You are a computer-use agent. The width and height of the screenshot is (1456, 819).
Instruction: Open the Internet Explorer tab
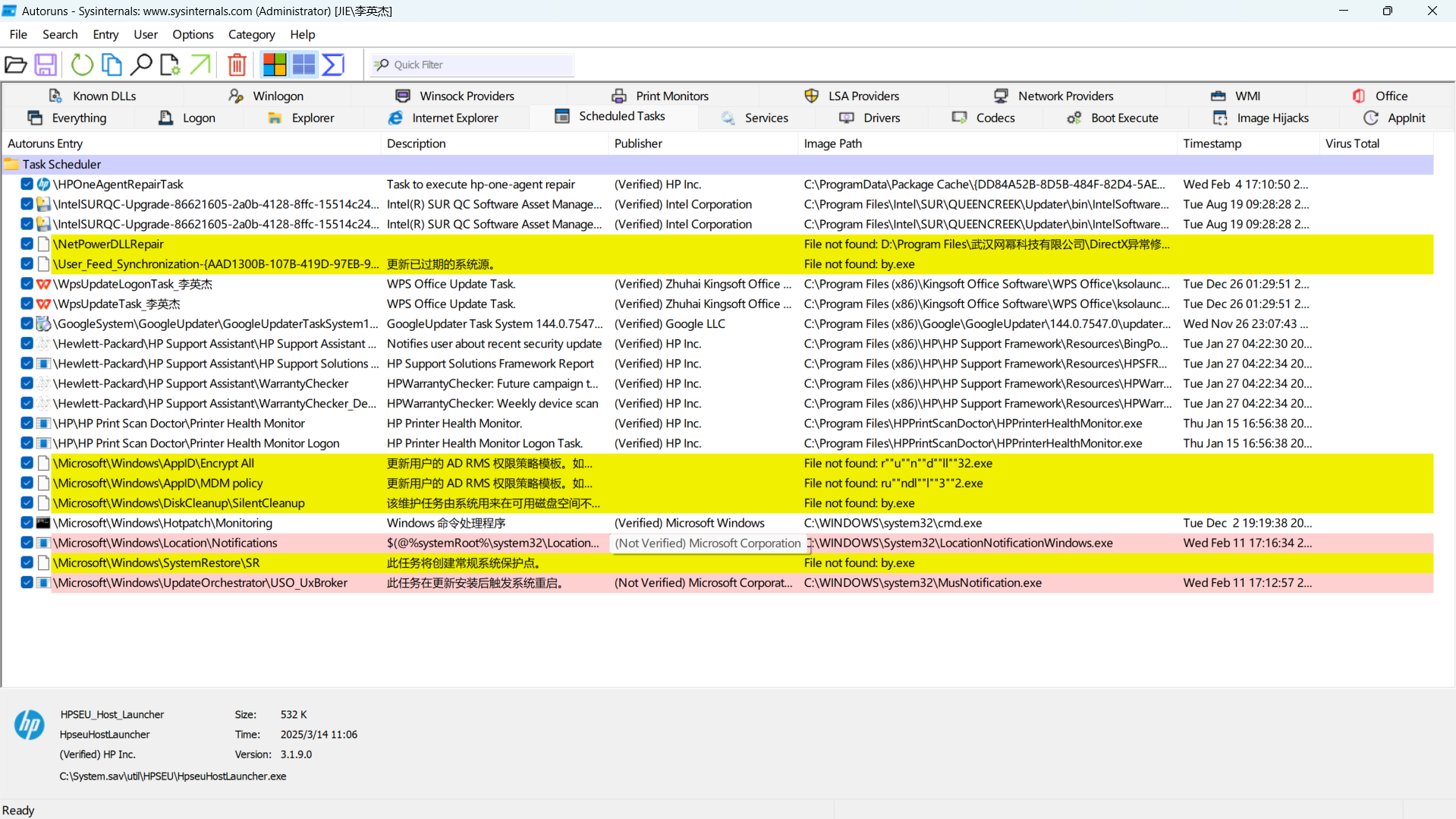pos(444,118)
